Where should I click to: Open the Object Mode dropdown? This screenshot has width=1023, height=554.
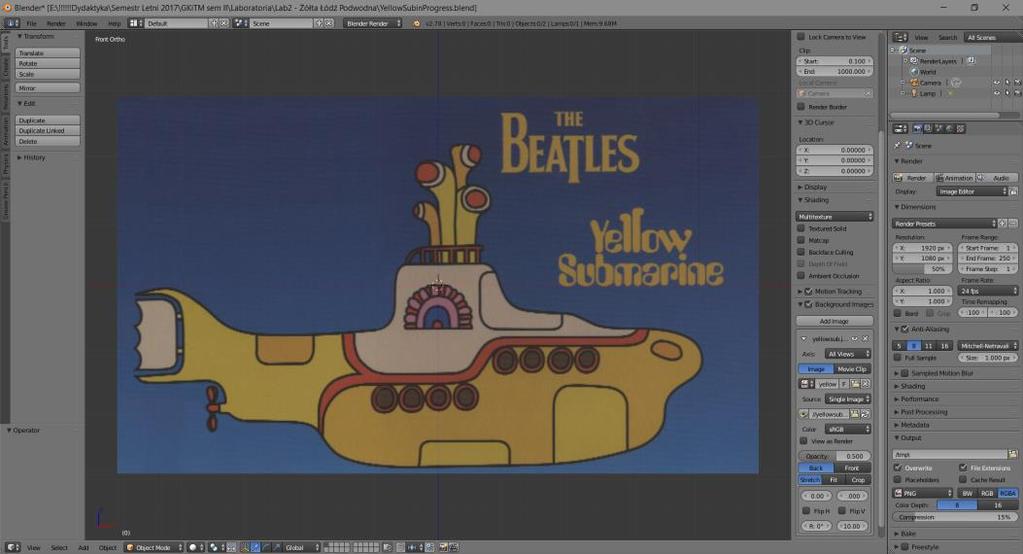(x=153, y=547)
